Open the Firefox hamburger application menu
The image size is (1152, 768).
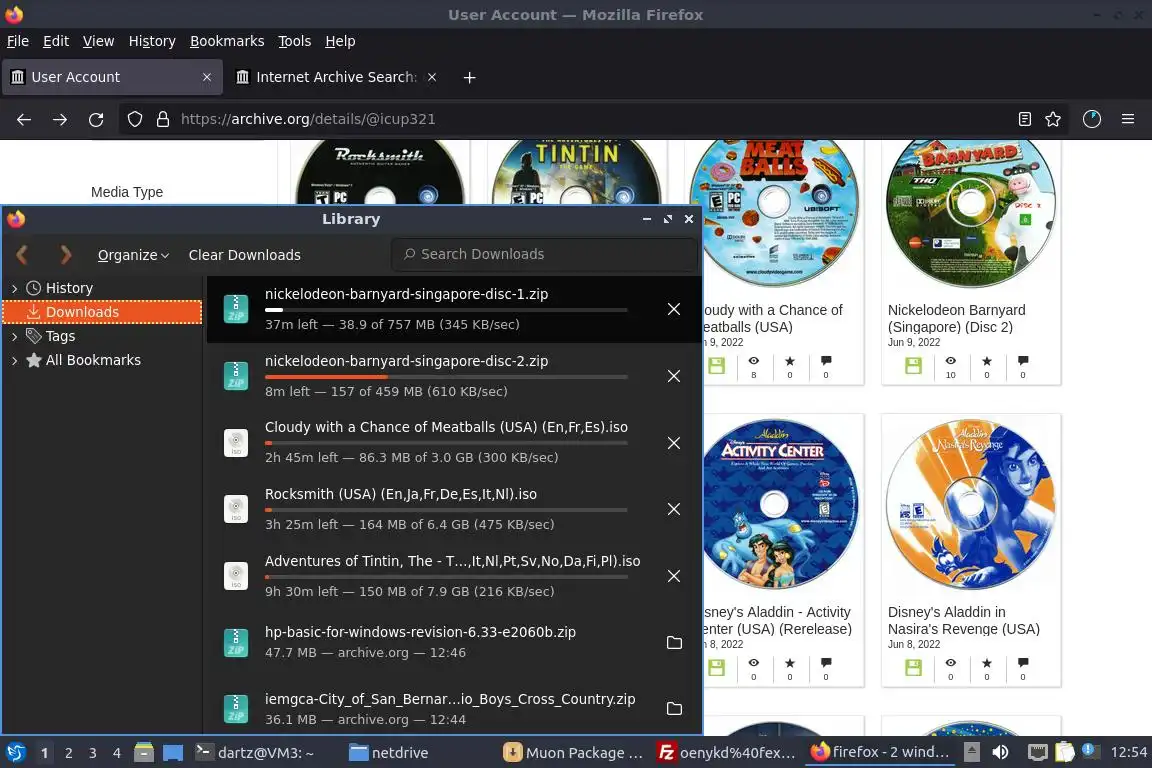tap(1128, 119)
